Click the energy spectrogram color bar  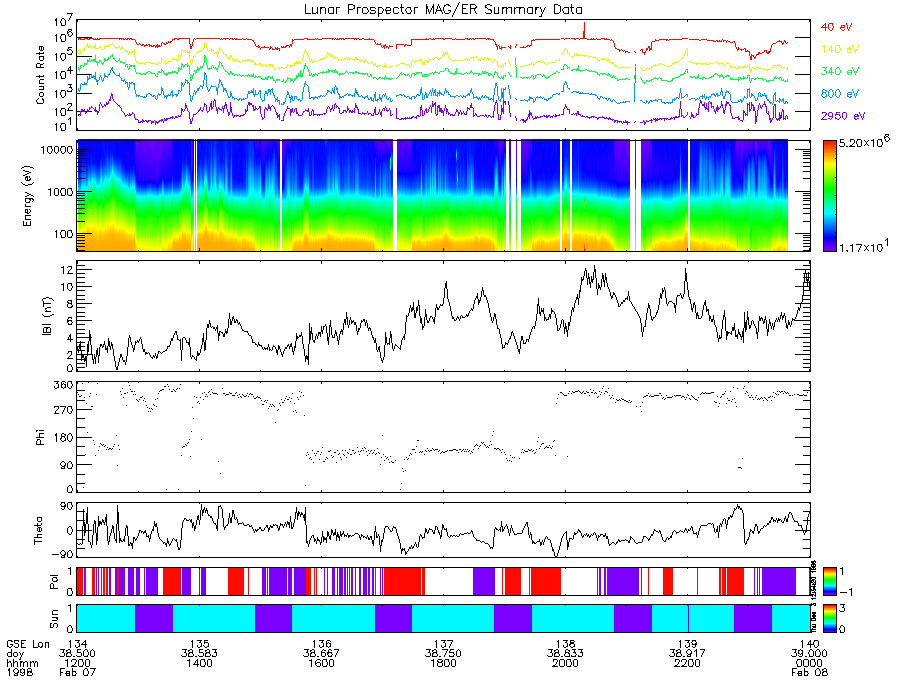click(x=829, y=196)
